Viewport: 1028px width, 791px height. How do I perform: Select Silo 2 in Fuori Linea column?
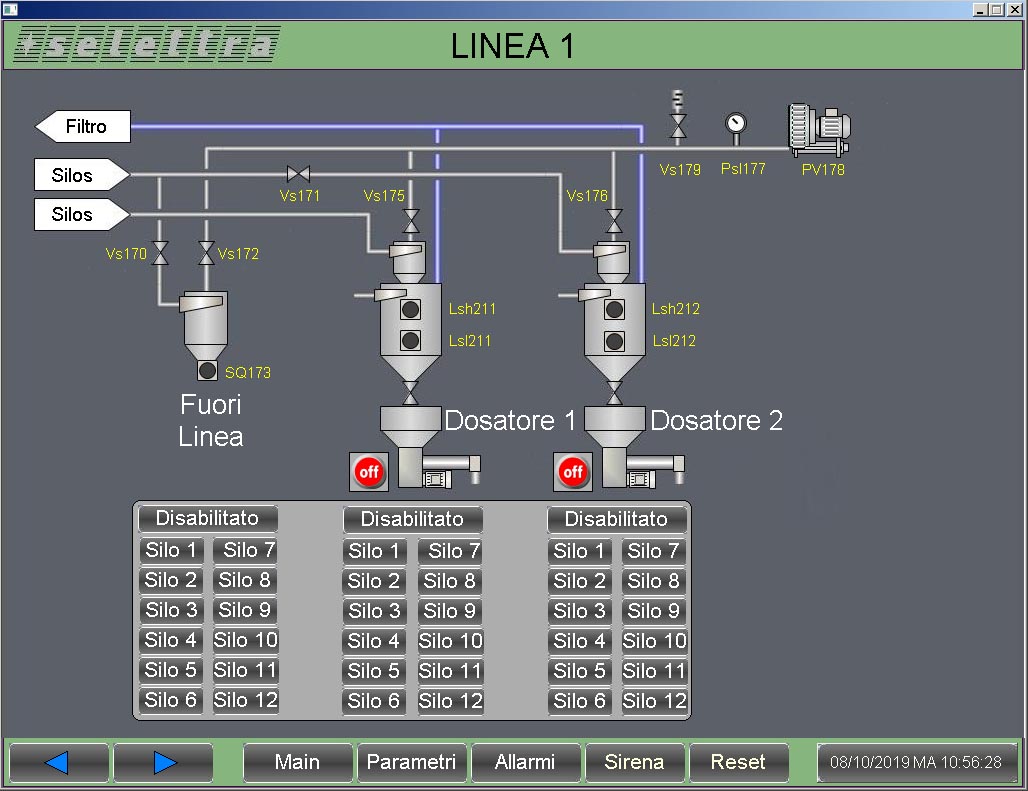click(x=171, y=580)
